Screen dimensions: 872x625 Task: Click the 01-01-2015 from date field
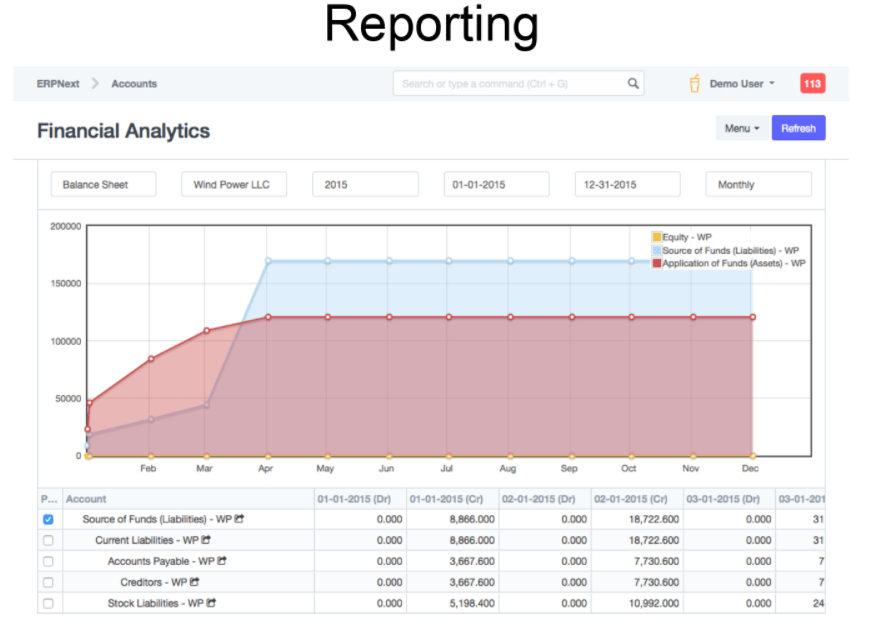coord(497,185)
